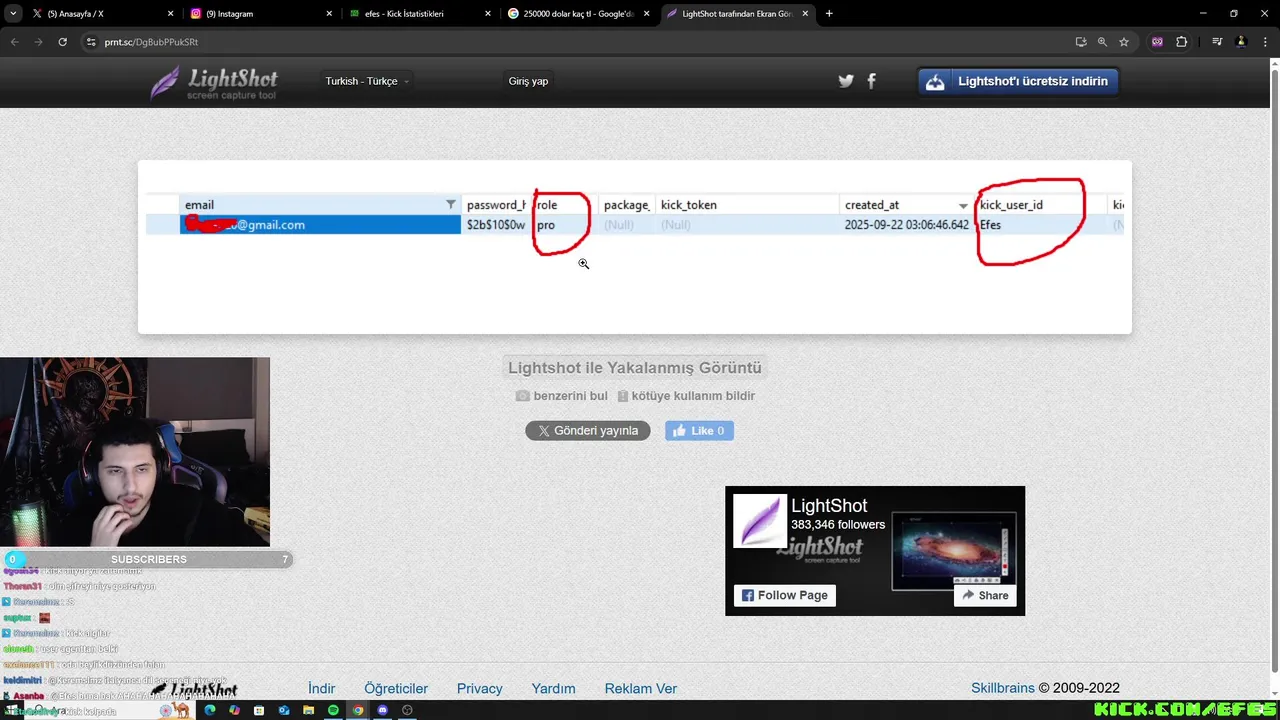The height and width of the screenshot is (720, 1280).
Task: Open File Explorer from taskbar
Action: [x=308, y=710]
